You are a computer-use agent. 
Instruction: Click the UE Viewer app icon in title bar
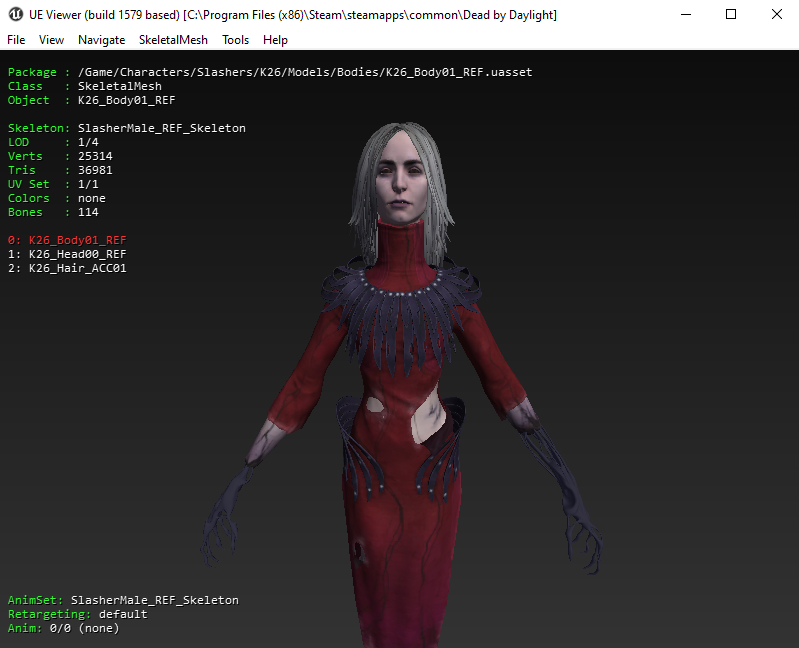tap(16, 14)
